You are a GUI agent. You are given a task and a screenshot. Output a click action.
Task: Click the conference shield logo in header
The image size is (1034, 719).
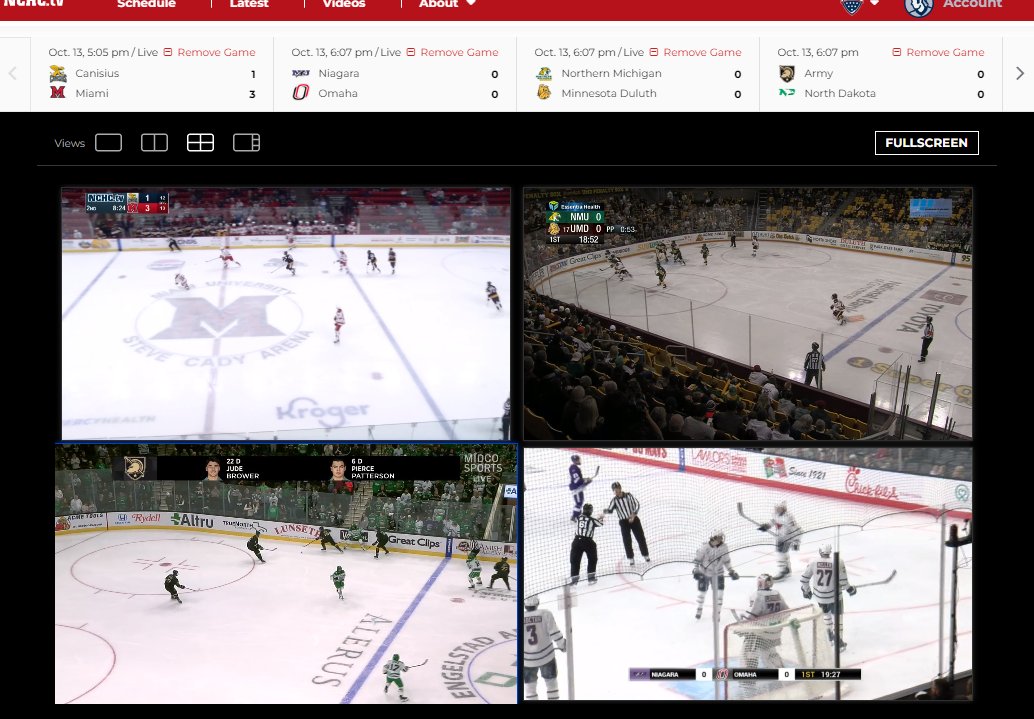[x=851, y=5]
